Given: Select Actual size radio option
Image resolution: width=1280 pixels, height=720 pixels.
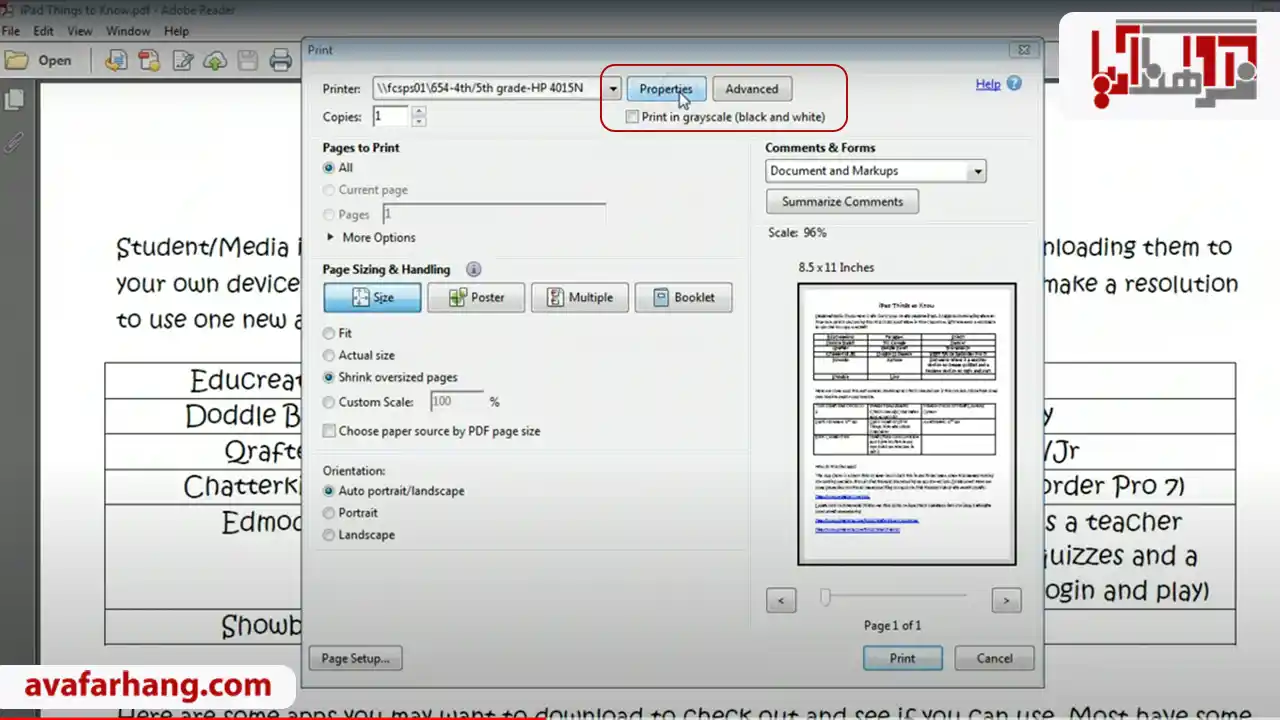Looking at the screenshot, I should (329, 355).
